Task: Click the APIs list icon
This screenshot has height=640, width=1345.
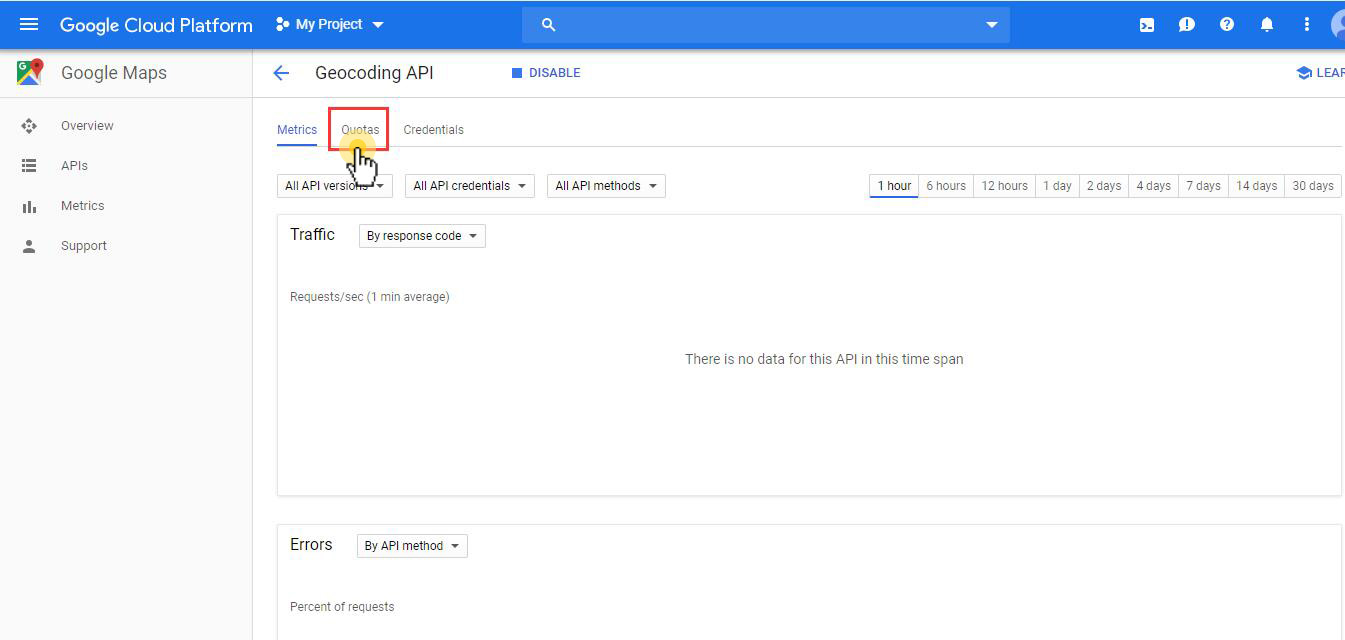Action: pos(29,166)
